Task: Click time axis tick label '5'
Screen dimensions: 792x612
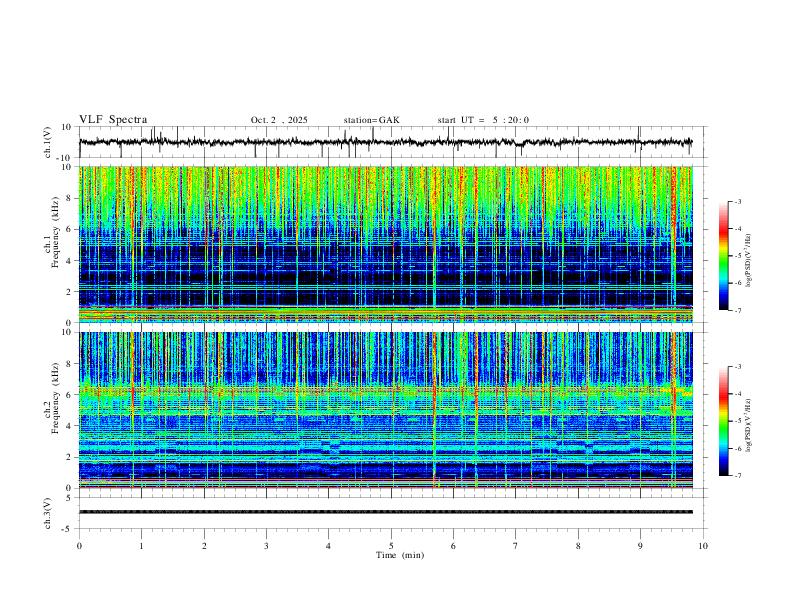Action: 391,546
